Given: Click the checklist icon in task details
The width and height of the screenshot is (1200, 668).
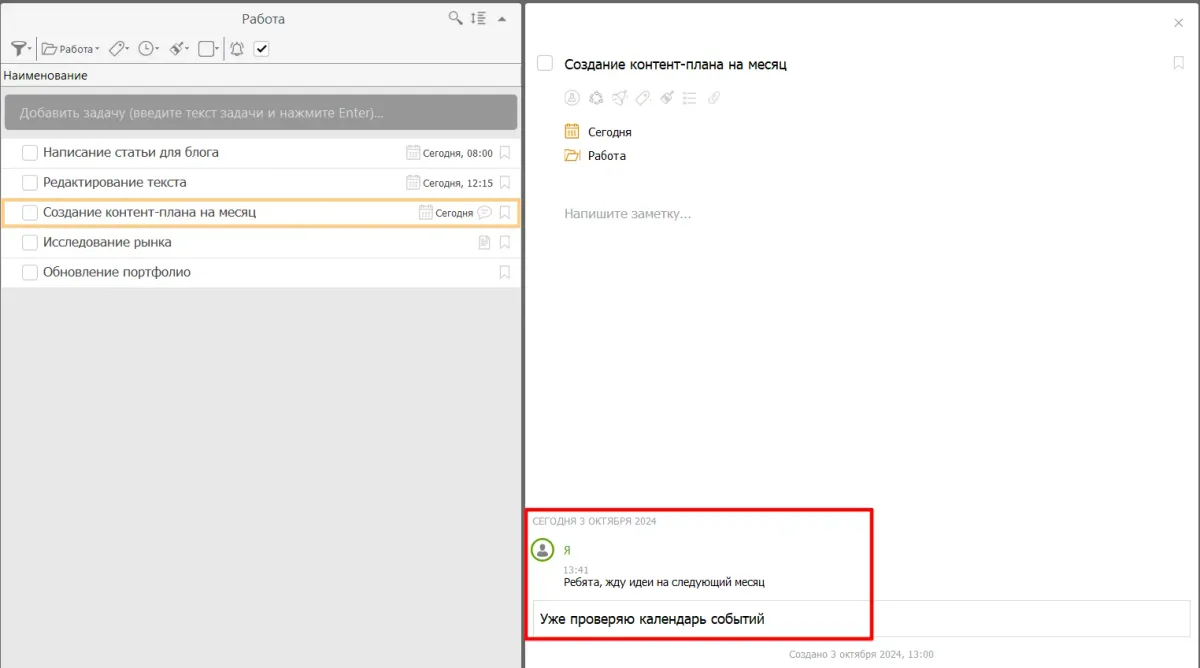Looking at the screenshot, I should click(690, 98).
